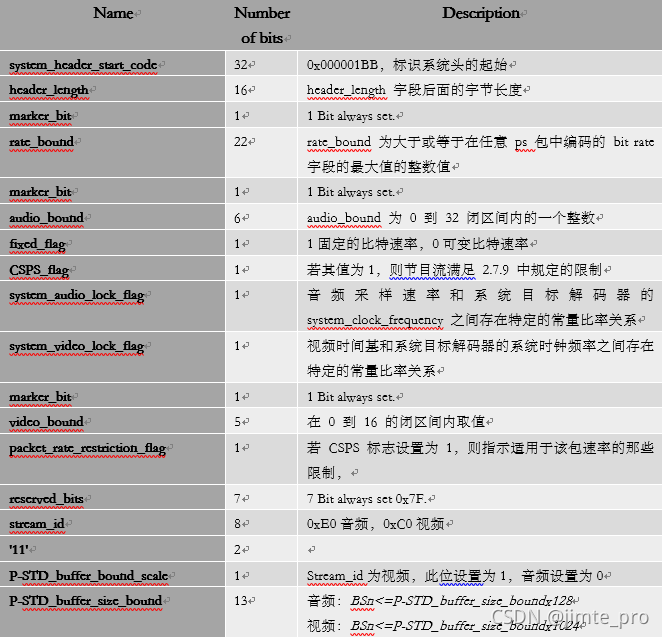Click the 6 bits value cell
The width and height of the screenshot is (664, 638).
pos(261,217)
